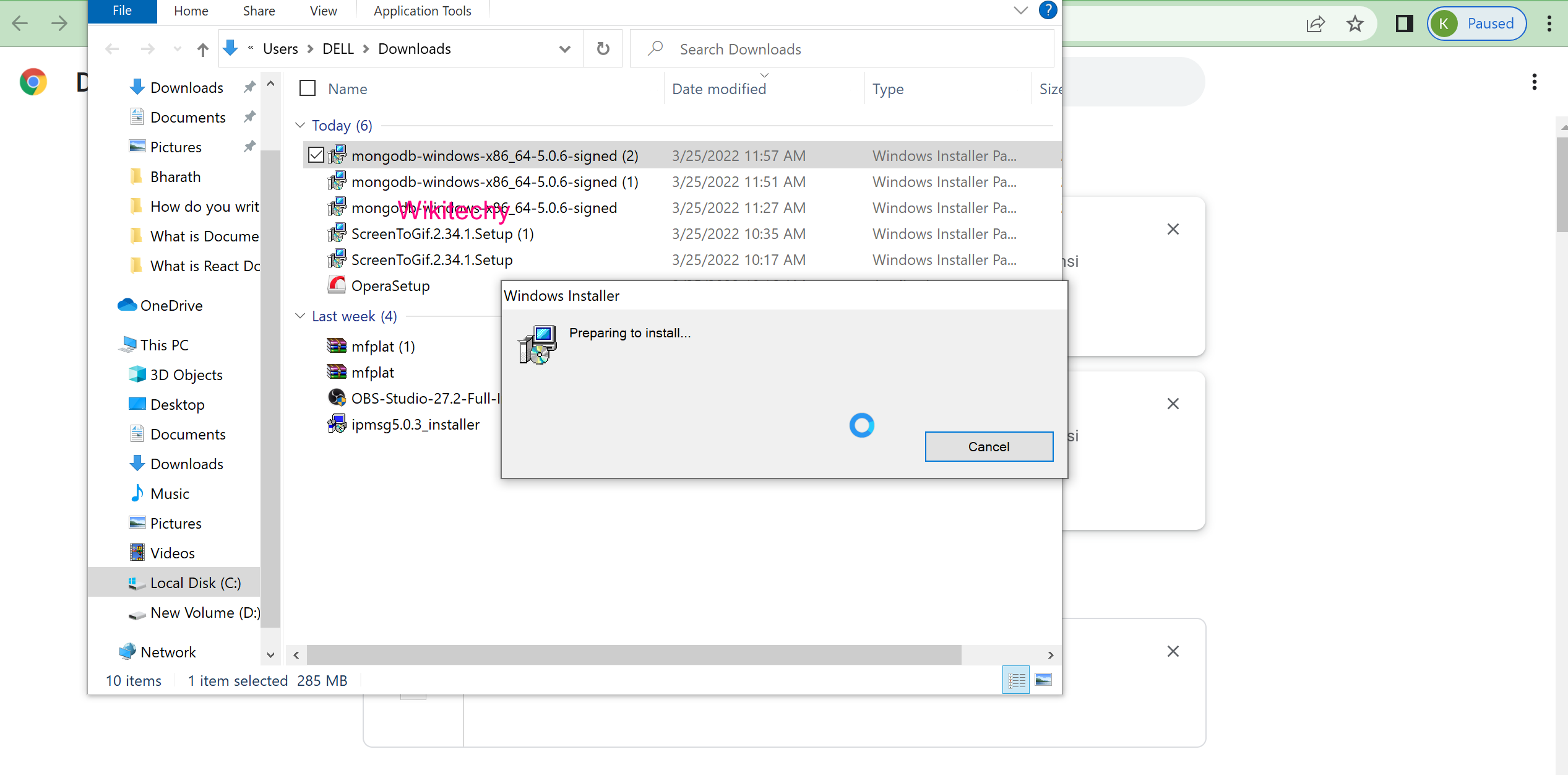The image size is (1568, 775).
Task: Open the address bar history dropdown
Action: pos(564,49)
